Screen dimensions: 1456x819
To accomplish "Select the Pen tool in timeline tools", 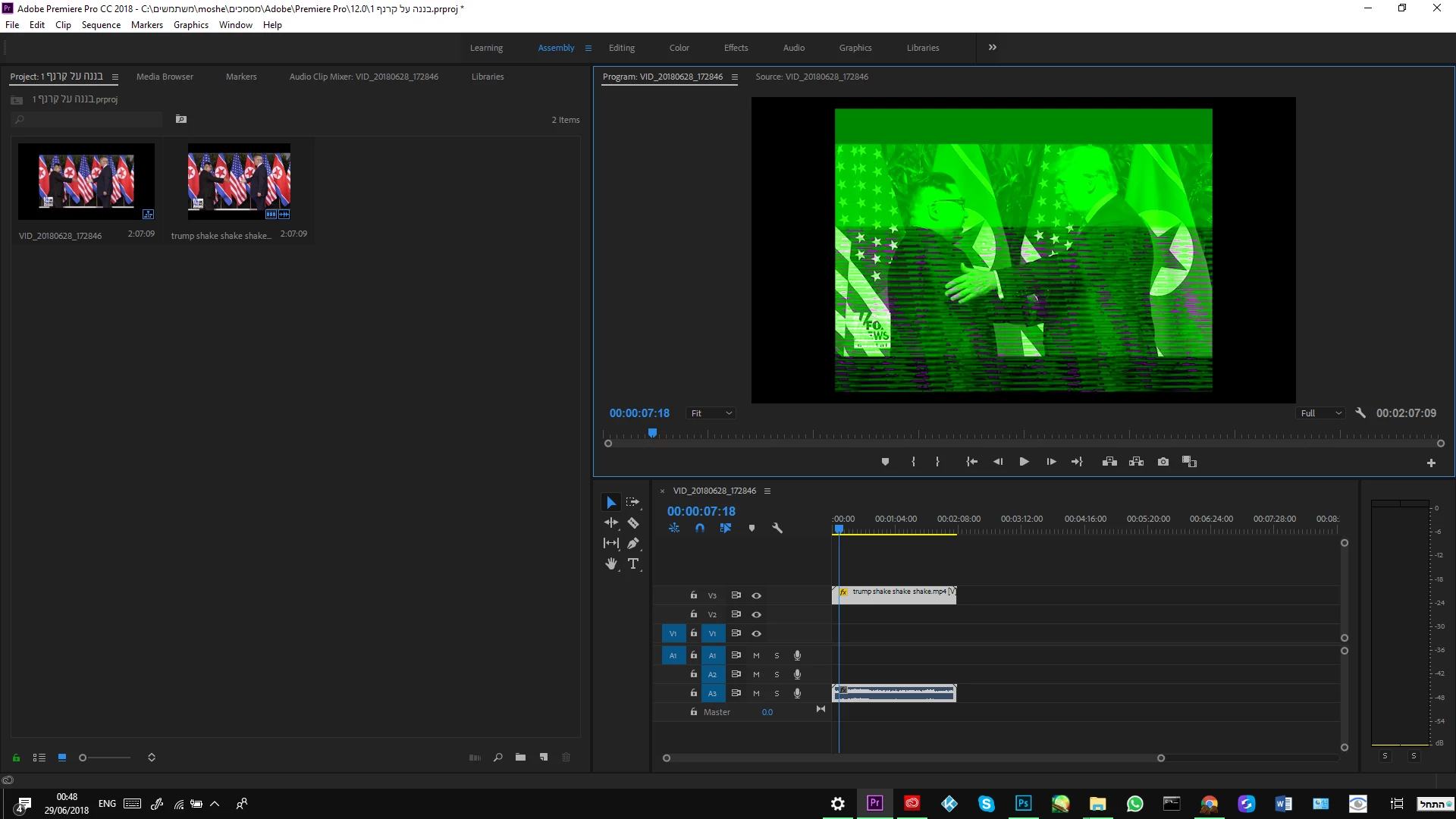I will pos(633,544).
